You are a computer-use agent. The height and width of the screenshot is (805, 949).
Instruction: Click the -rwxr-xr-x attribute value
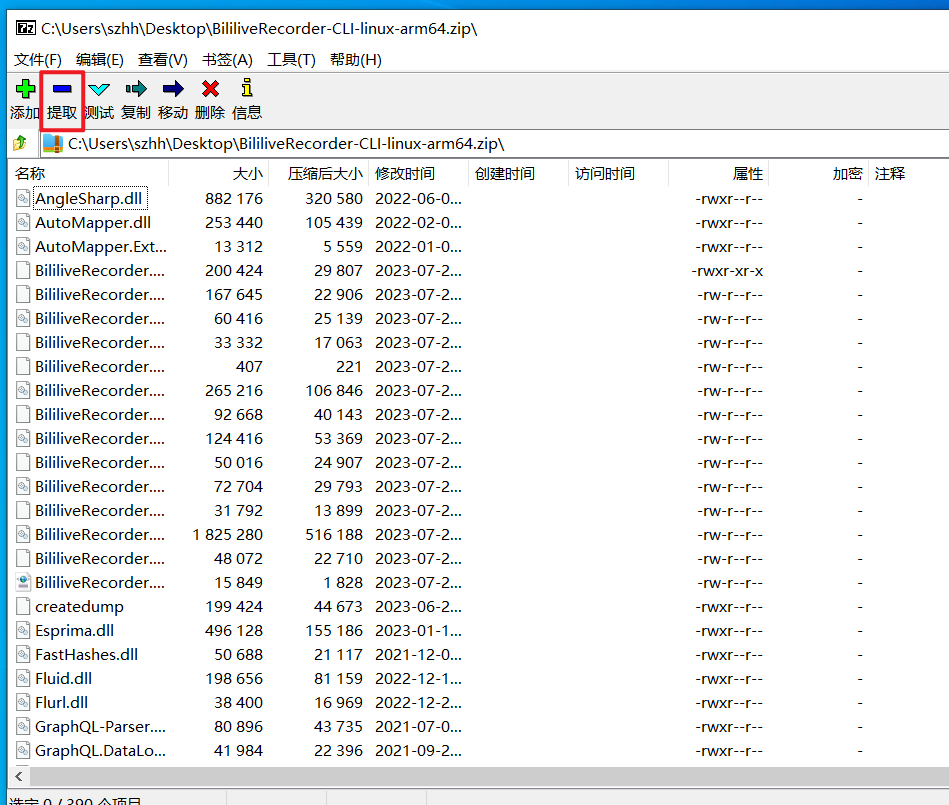727,271
